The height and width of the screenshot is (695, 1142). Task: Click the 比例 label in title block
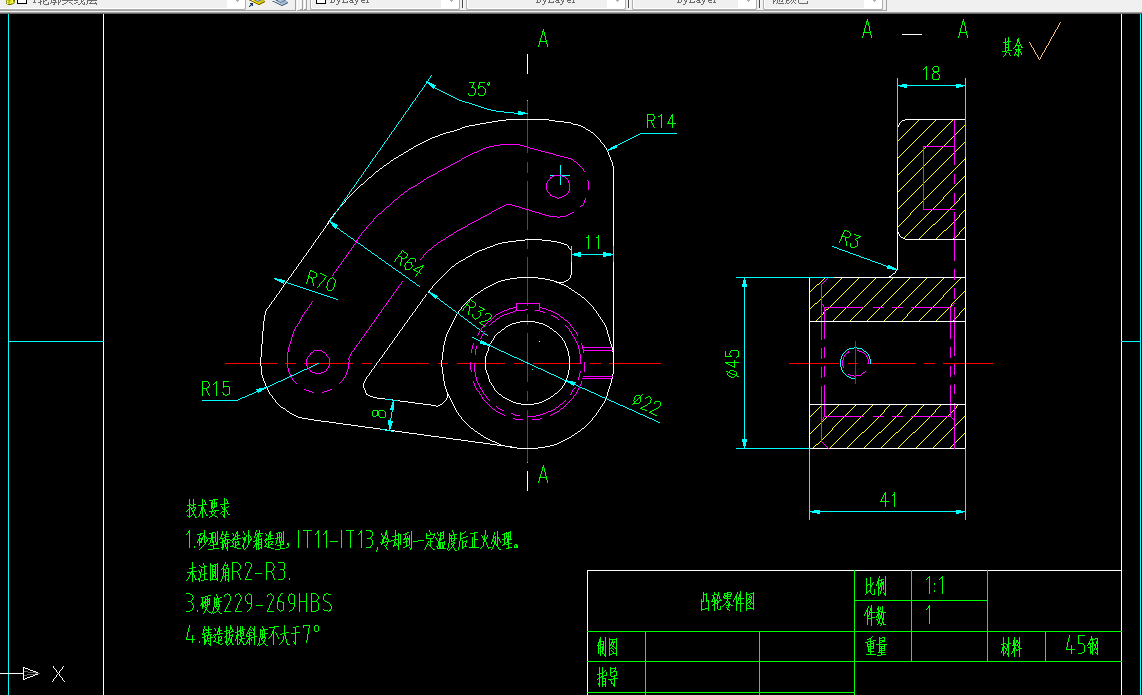(875, 586)
